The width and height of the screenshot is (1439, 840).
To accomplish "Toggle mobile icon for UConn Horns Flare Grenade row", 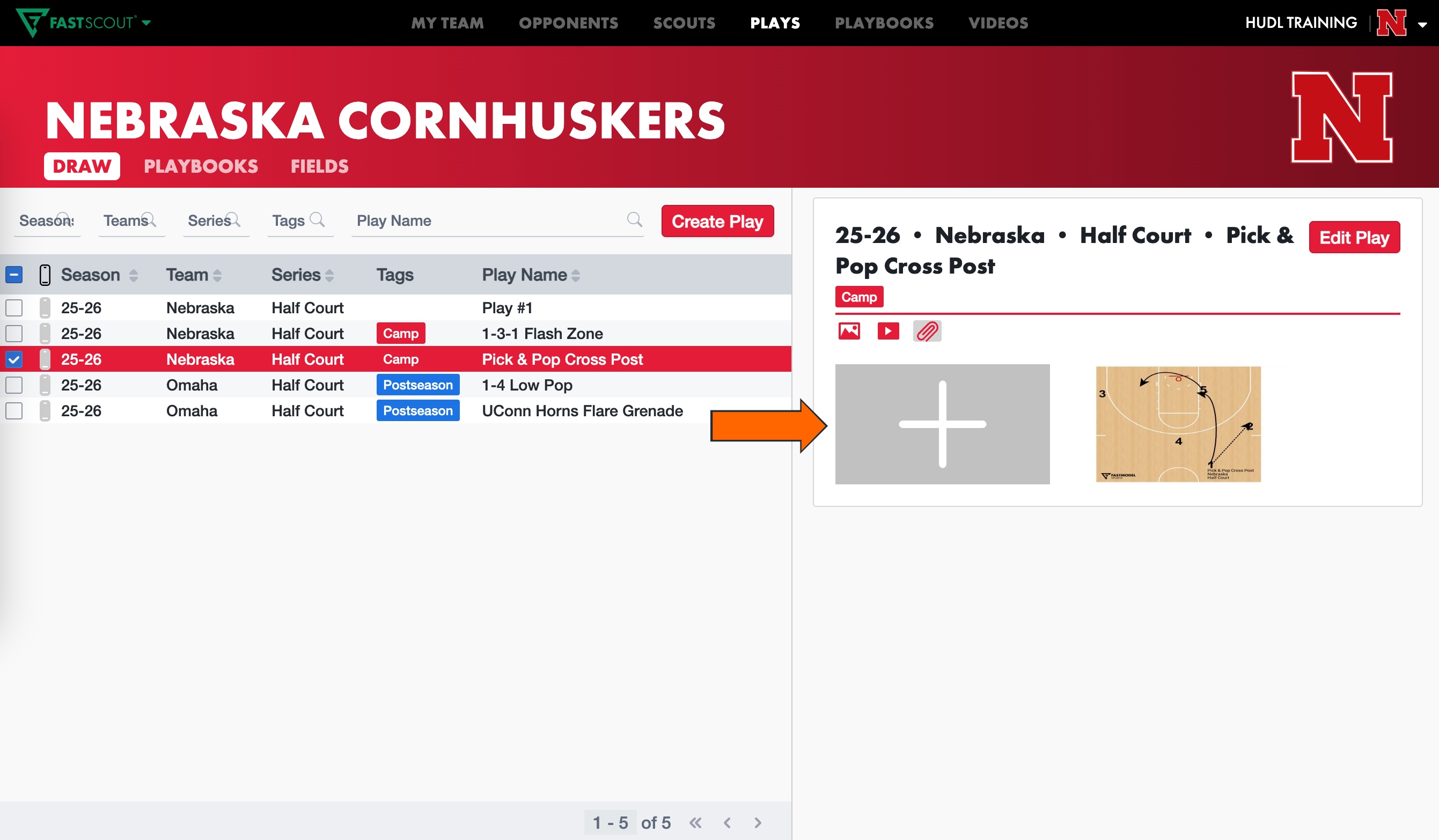I will 45,410.
